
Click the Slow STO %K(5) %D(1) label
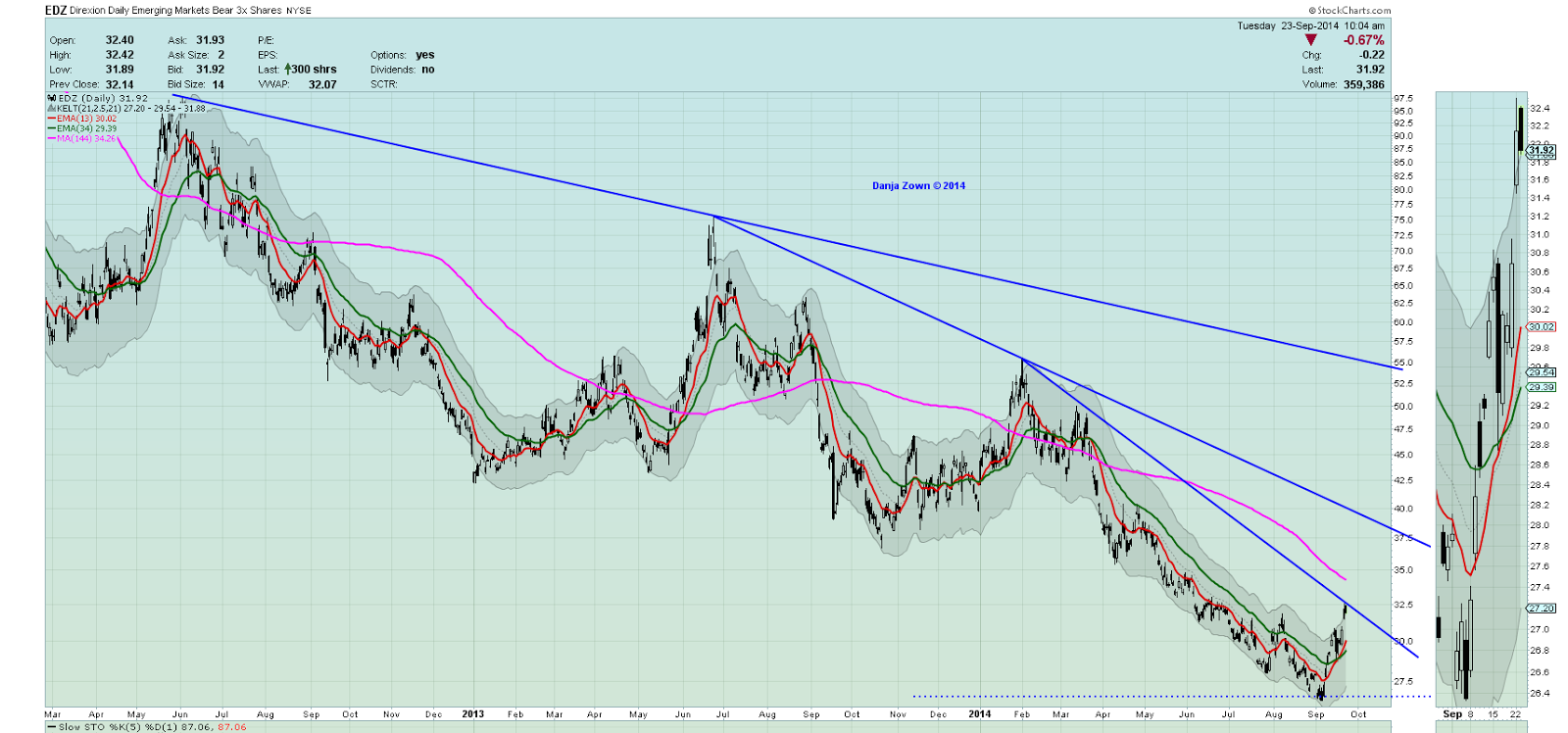120,727
